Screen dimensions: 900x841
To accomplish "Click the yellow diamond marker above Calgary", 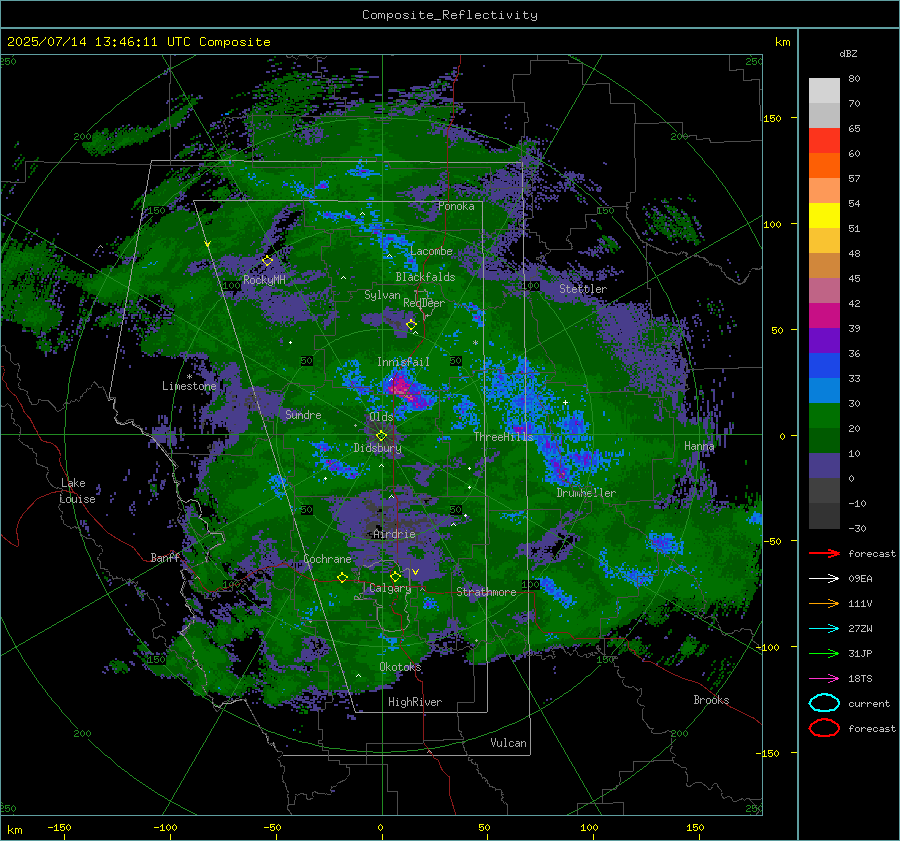I will 395,576.
